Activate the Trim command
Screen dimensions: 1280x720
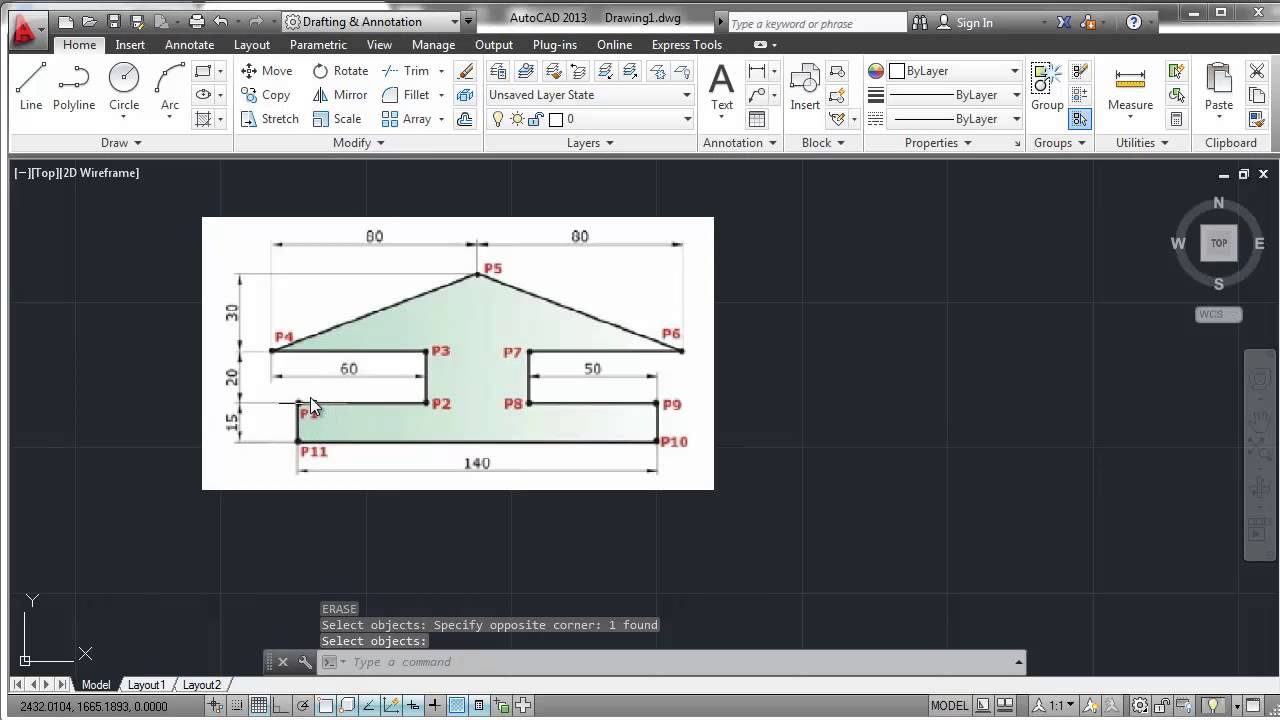point(406,71)
